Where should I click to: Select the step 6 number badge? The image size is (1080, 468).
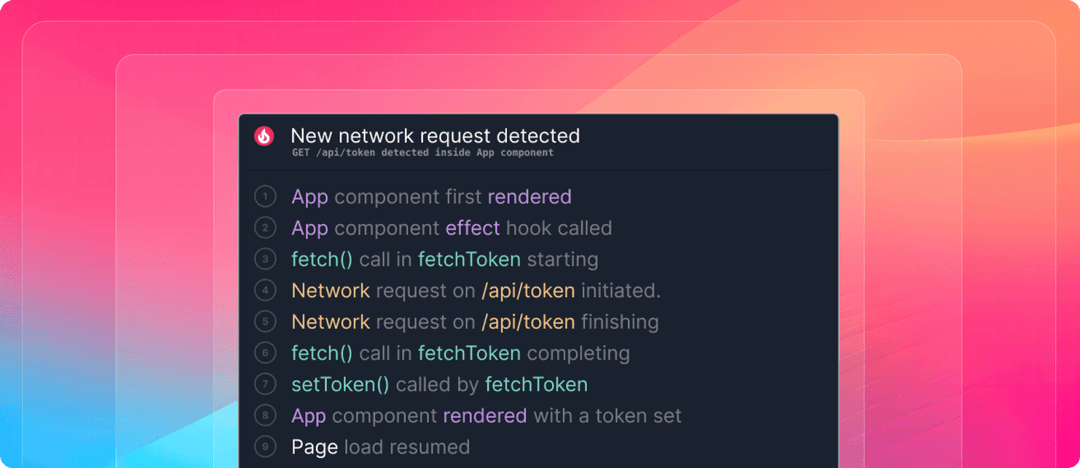coord(264,353)
